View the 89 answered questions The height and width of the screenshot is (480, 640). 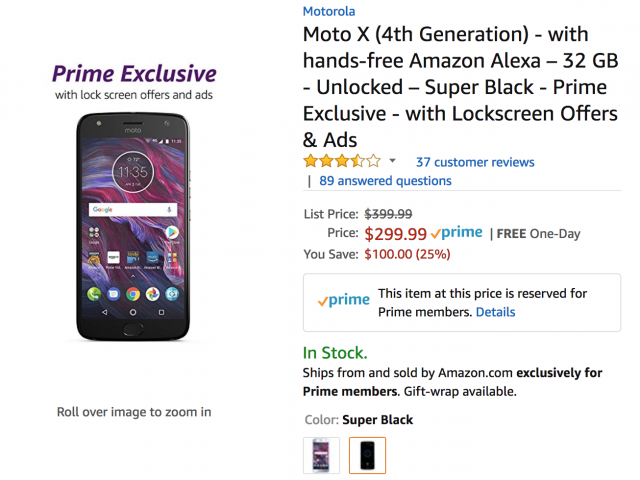pos(385,181)
